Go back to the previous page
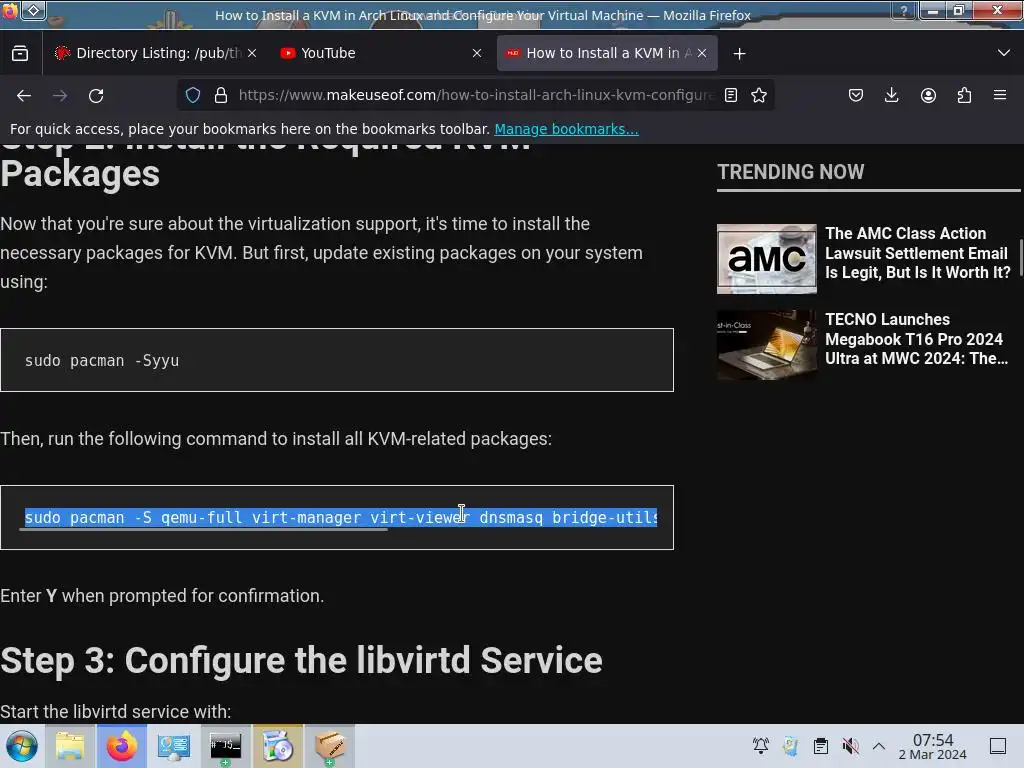 [x=24, y=95]
